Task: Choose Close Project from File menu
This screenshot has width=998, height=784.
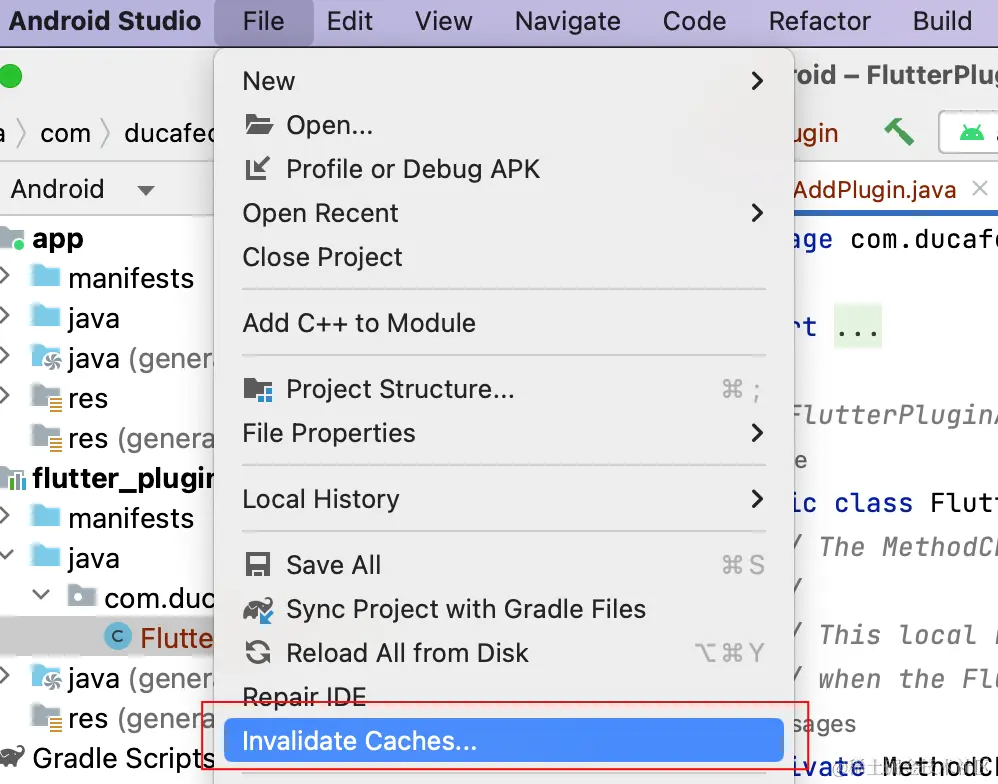Action: pos(322,257)
